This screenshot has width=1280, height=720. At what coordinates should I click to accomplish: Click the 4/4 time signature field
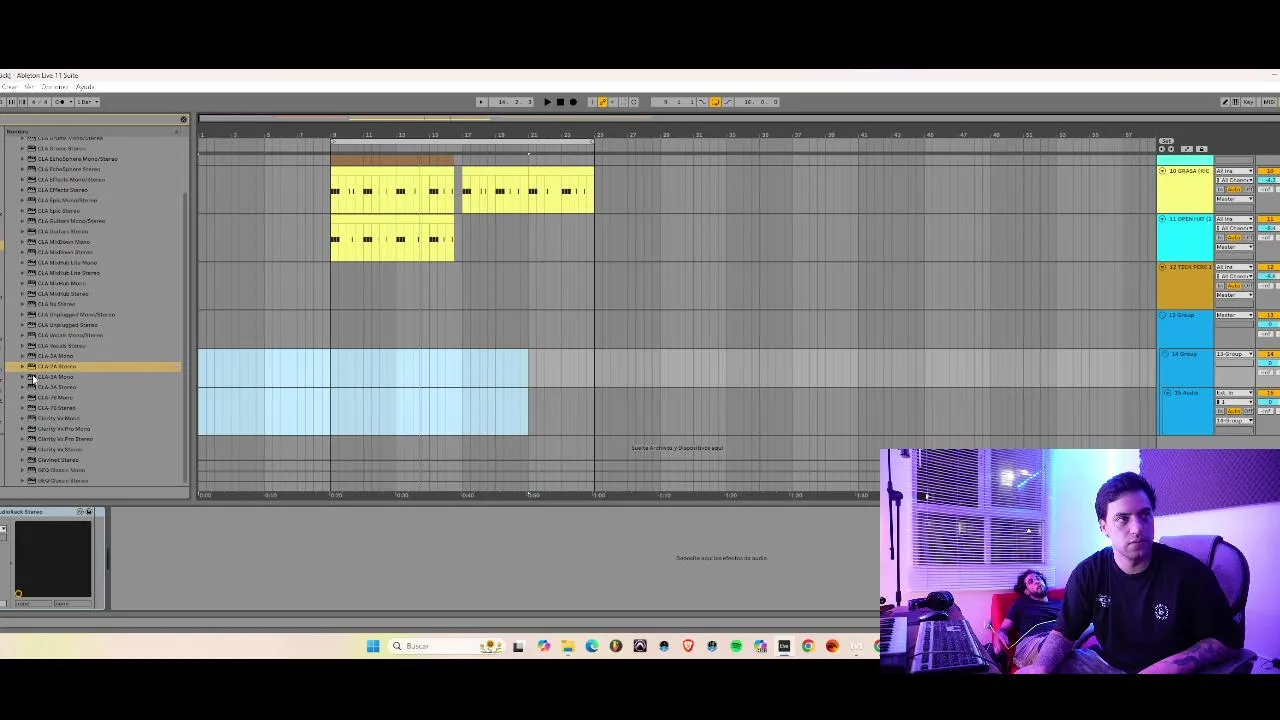pos(40,102)
